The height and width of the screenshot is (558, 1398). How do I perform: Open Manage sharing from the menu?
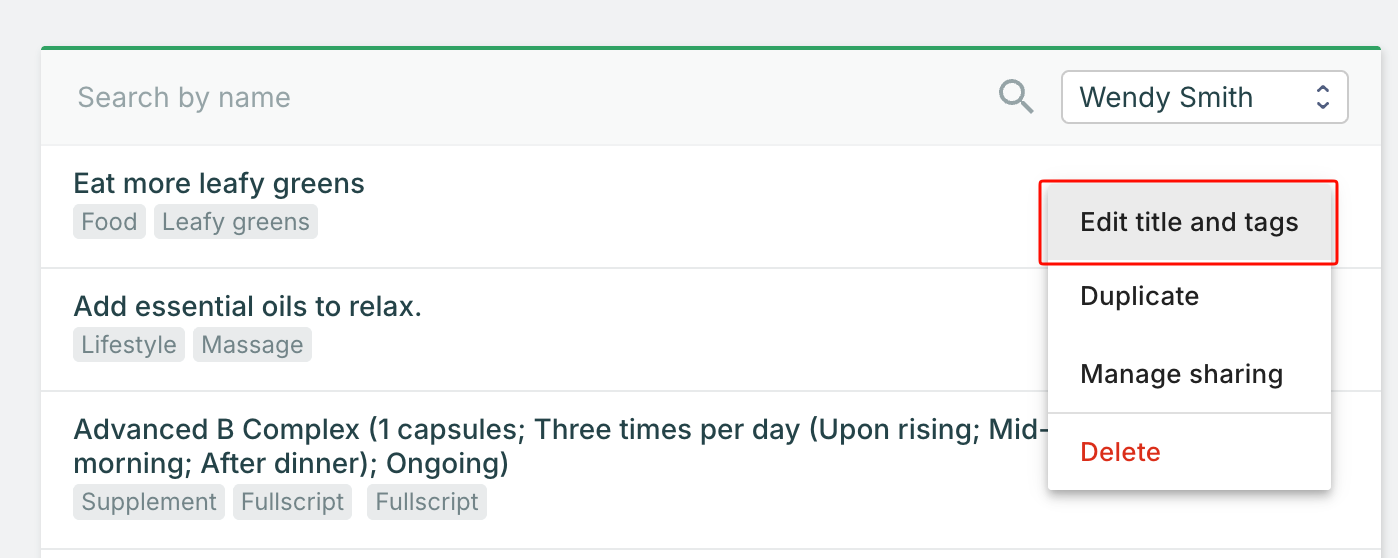point(1181,374)
